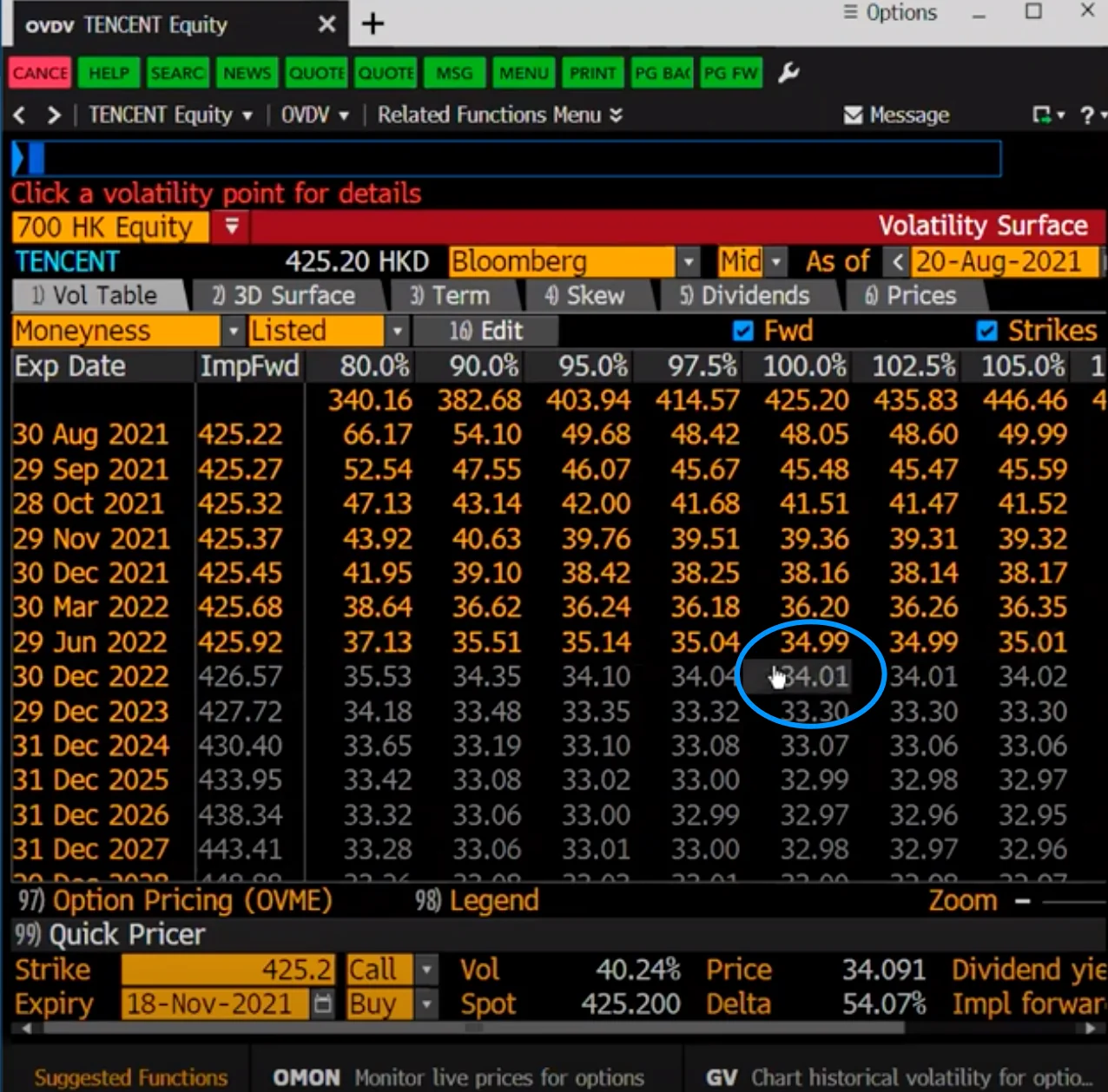Open the dropdown next to 700 HK Equity
This screenshot has height=1092, width=1108.
tap(232, 227)
